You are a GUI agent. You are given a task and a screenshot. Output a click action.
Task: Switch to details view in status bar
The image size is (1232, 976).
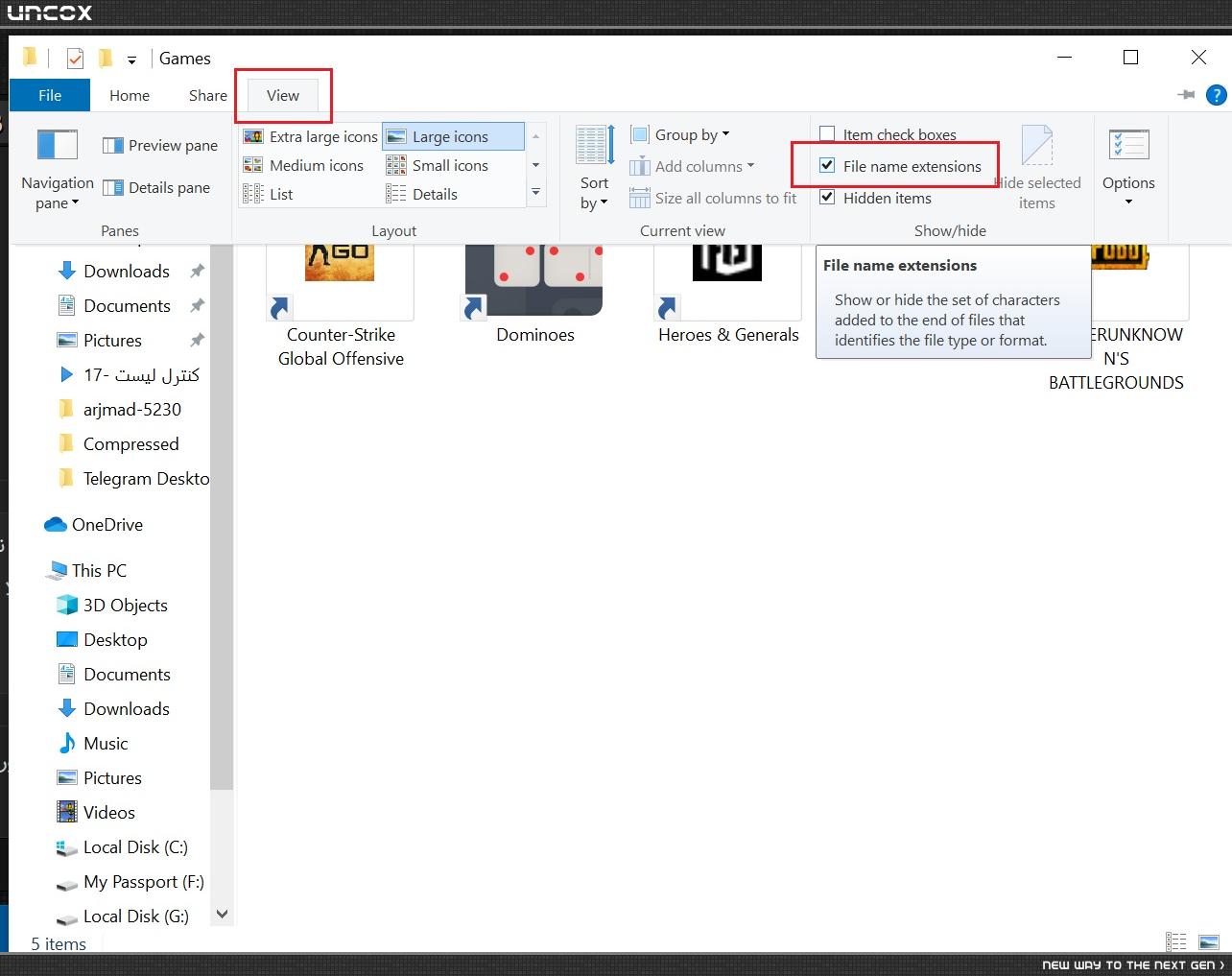click(x=1175, y=941)
